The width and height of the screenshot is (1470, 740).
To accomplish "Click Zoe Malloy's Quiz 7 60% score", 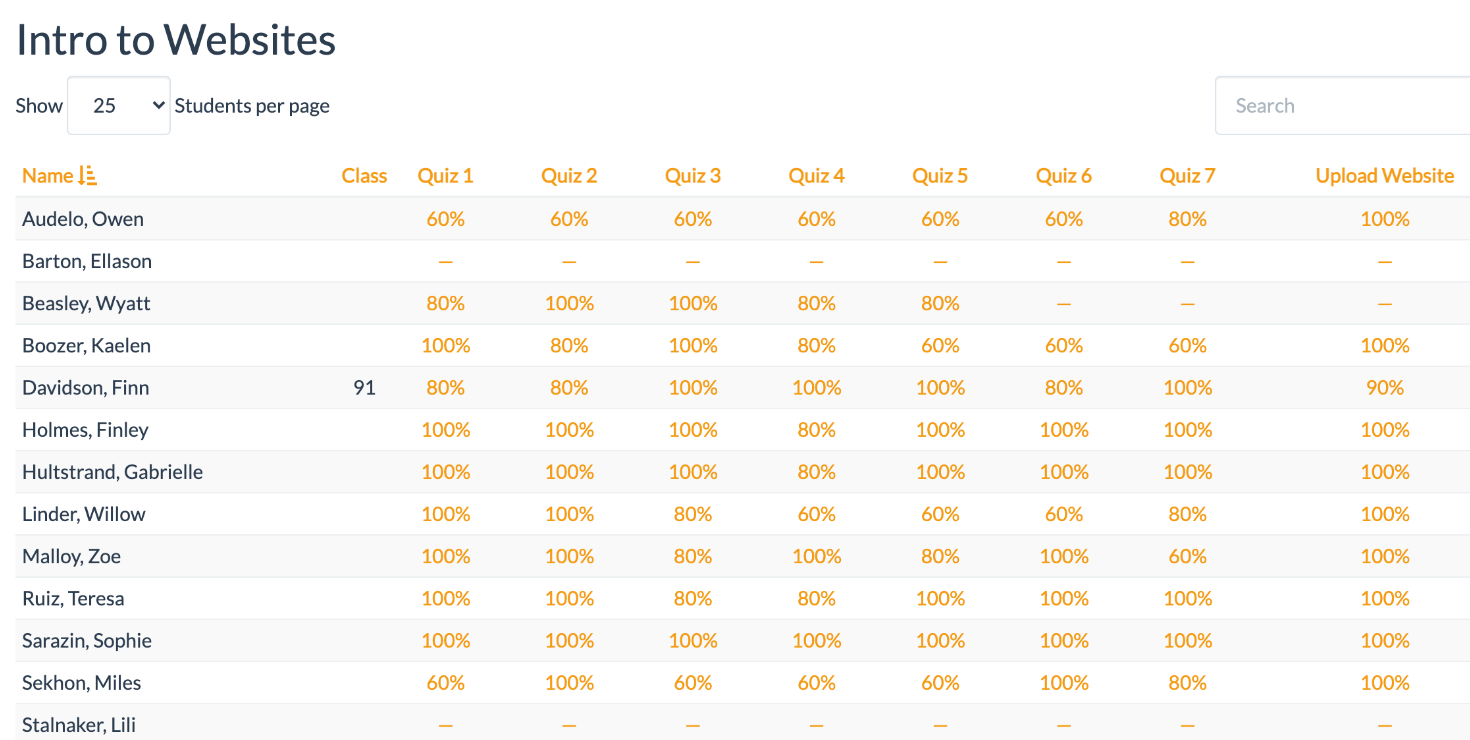I will 1187,556.
